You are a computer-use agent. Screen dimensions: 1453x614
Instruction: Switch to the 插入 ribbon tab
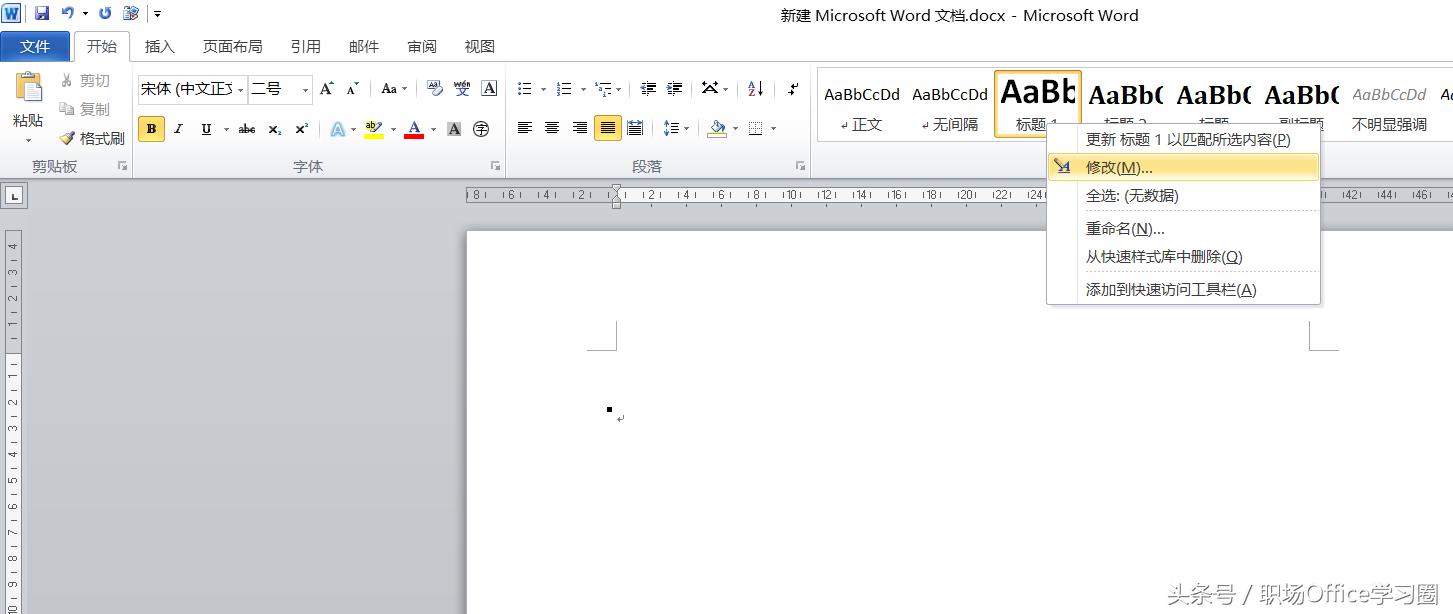pos(159,47)
